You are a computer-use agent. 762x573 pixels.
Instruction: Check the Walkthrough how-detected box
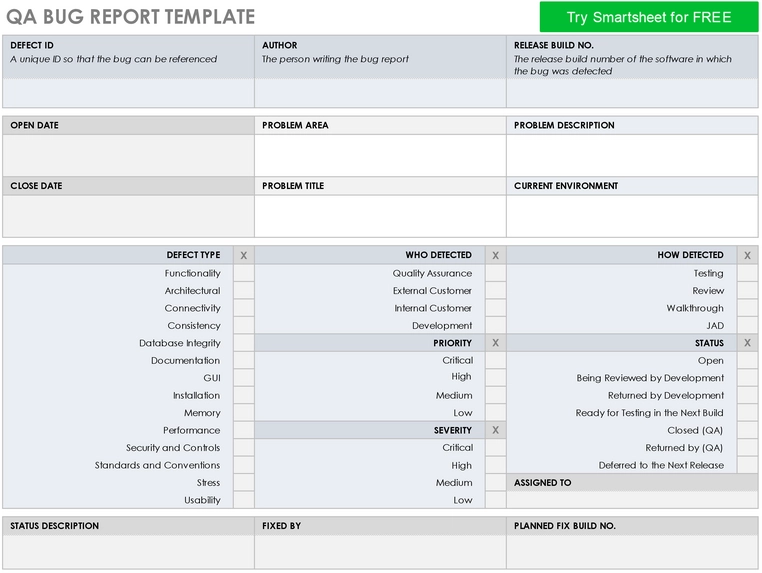(x=747, y=308)
